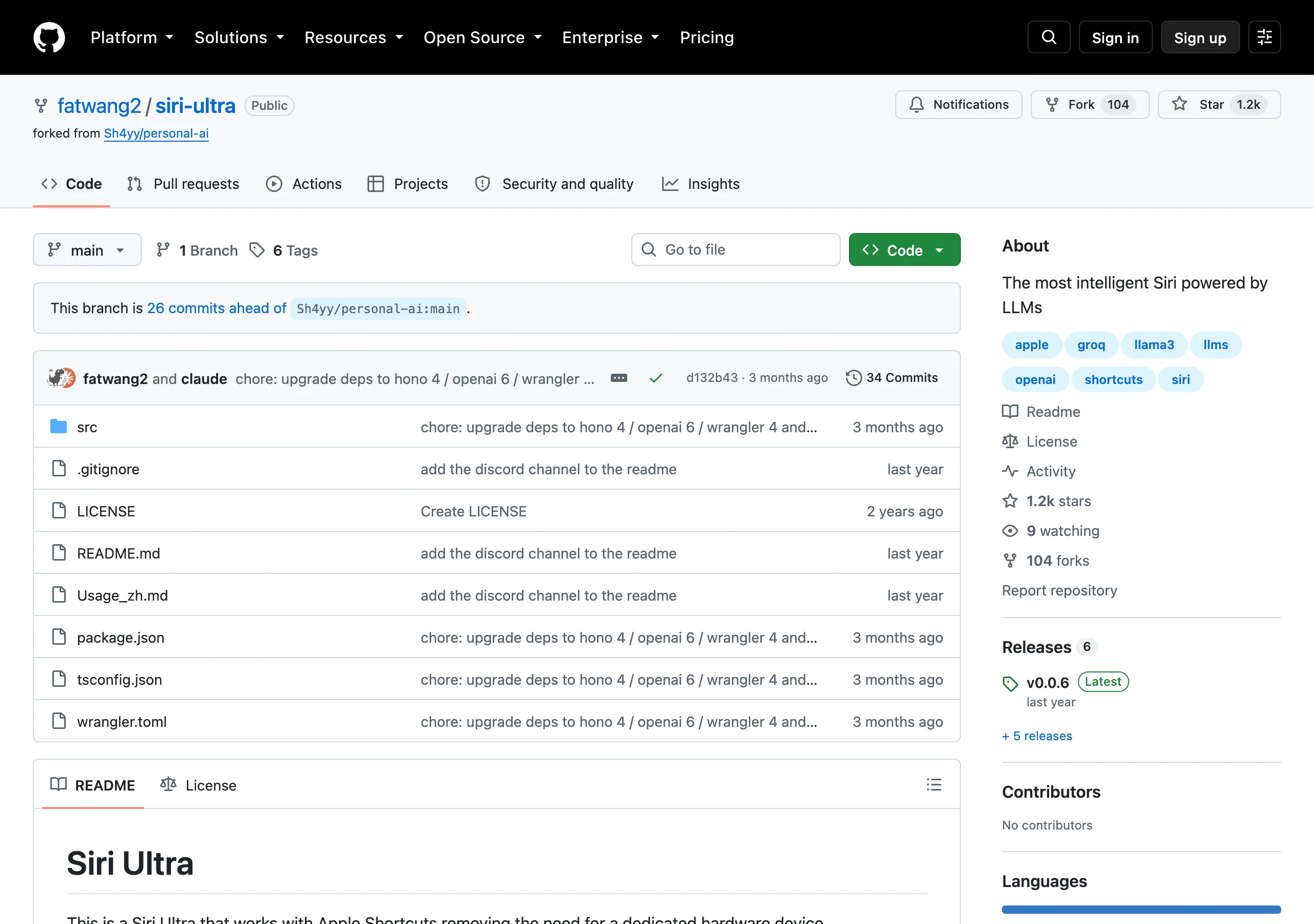1314x924 pixels.
Task: Click the README outline list icon
Action: (934, 784)
